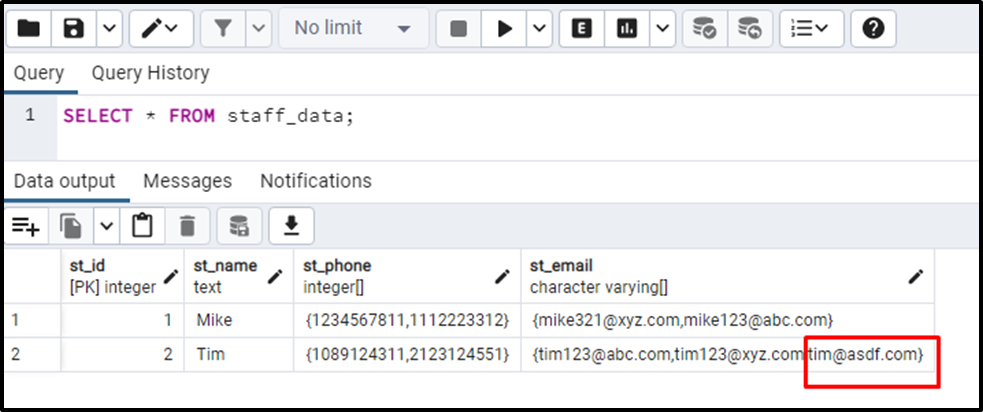Save the query file with floppy icon

(74, 29)
